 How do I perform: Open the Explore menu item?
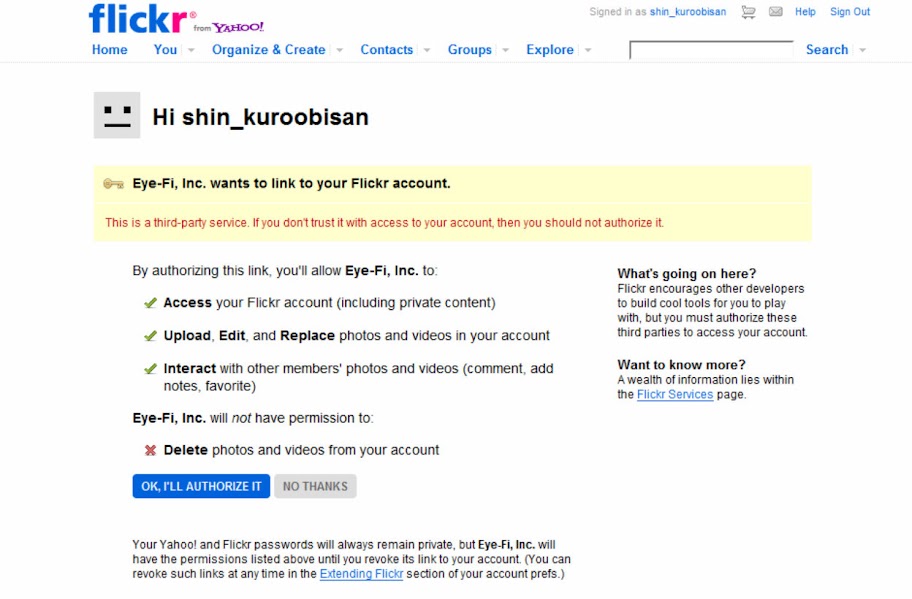pyautogui.click(x=550, y=50)
